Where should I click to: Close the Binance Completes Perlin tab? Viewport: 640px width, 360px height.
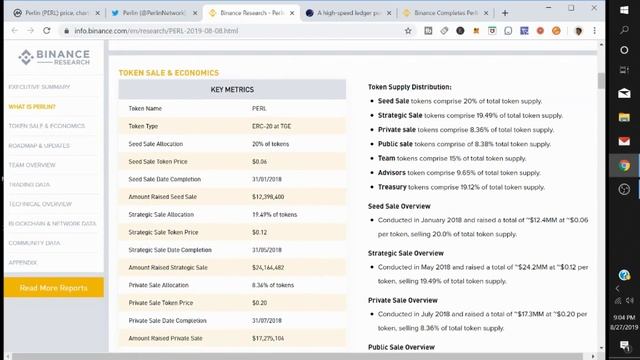(x=486, y=13)
